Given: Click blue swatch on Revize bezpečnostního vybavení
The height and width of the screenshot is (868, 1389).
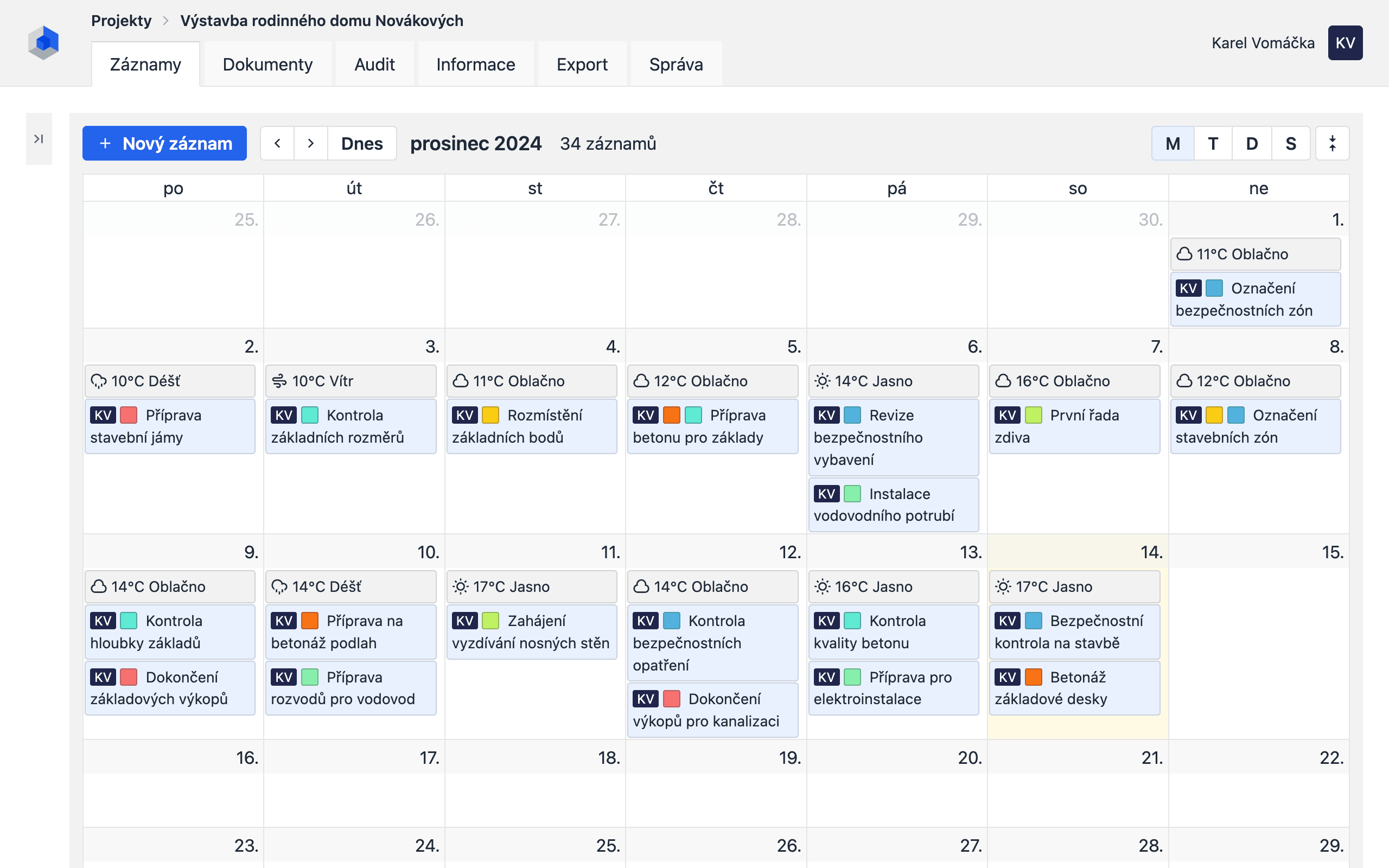Looking at the screenshot, I should [x=852, y=415].
